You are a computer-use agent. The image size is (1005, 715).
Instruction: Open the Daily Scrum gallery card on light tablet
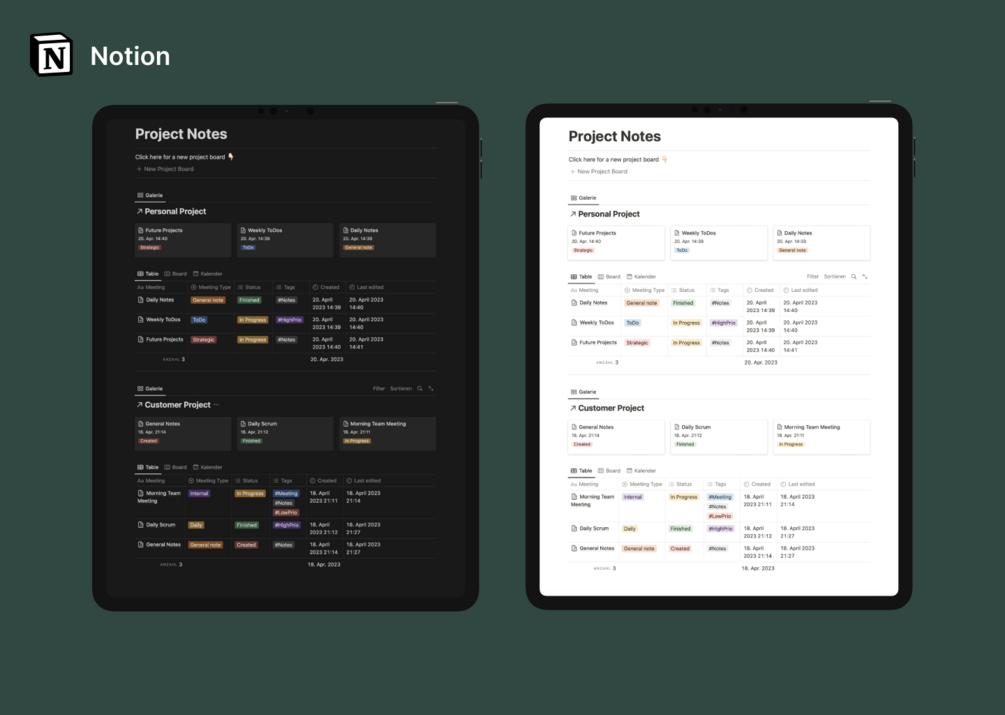click(718, 437)
